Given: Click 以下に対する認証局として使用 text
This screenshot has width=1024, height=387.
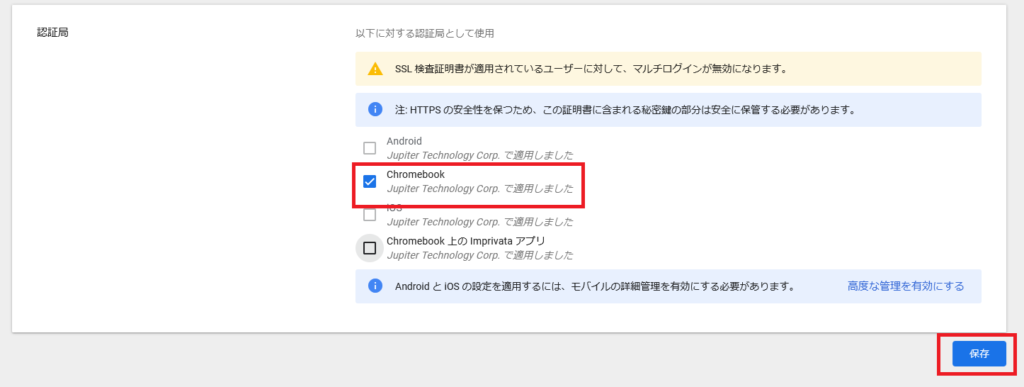Looking at the screenshot, I should 424,33.
